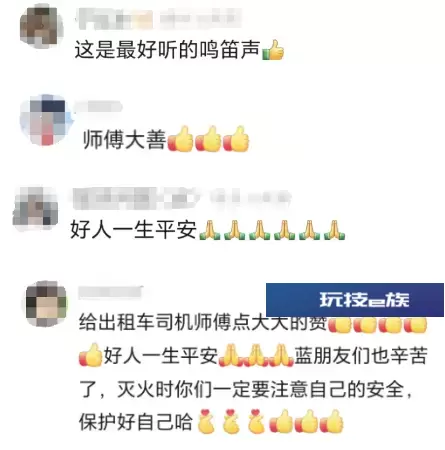Viewport: 445px width, 450px height.
Task: Click the blurred username above 师傅大善
Action: pyautogui.click(x=99, y=107)
